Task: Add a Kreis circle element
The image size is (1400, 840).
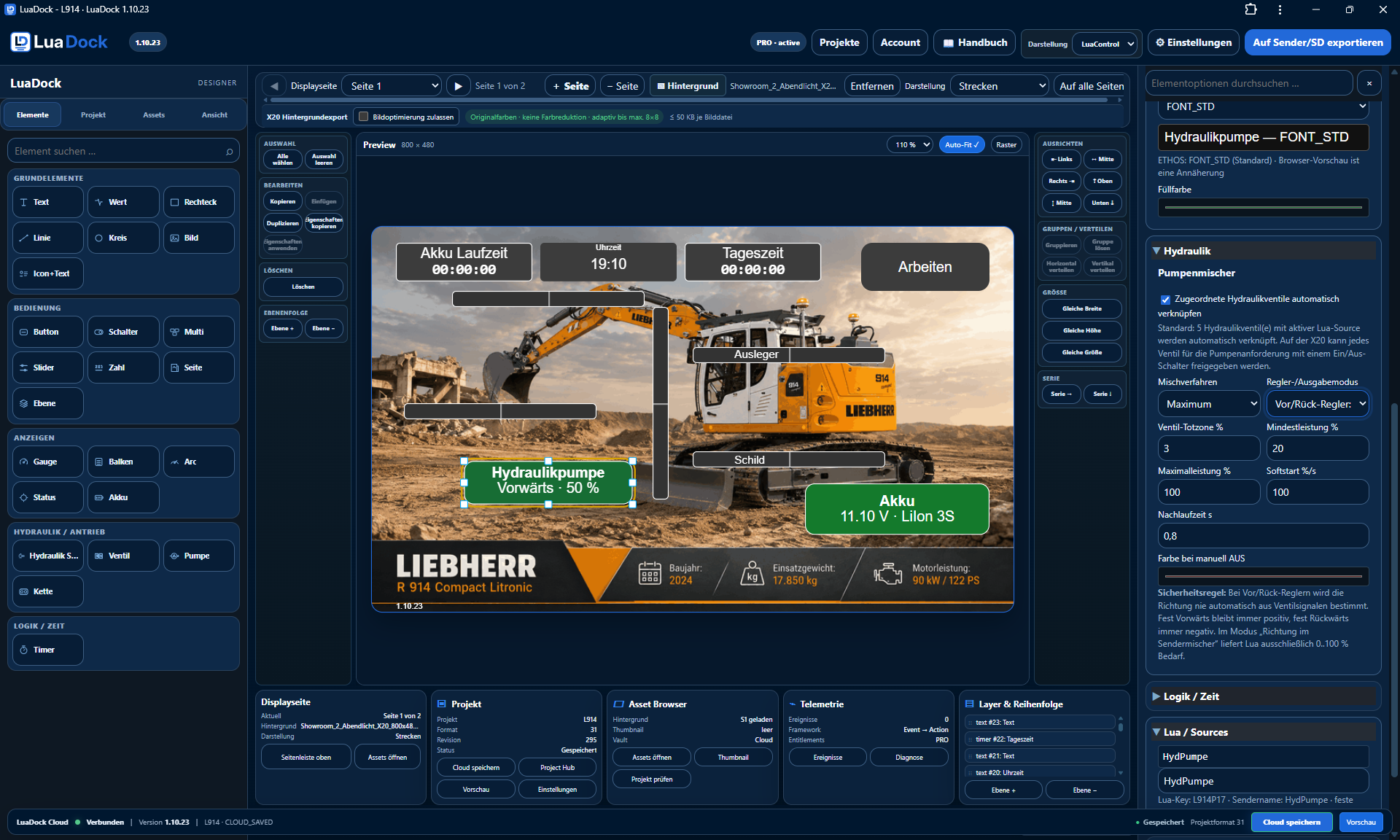Action: pos(123,238)
